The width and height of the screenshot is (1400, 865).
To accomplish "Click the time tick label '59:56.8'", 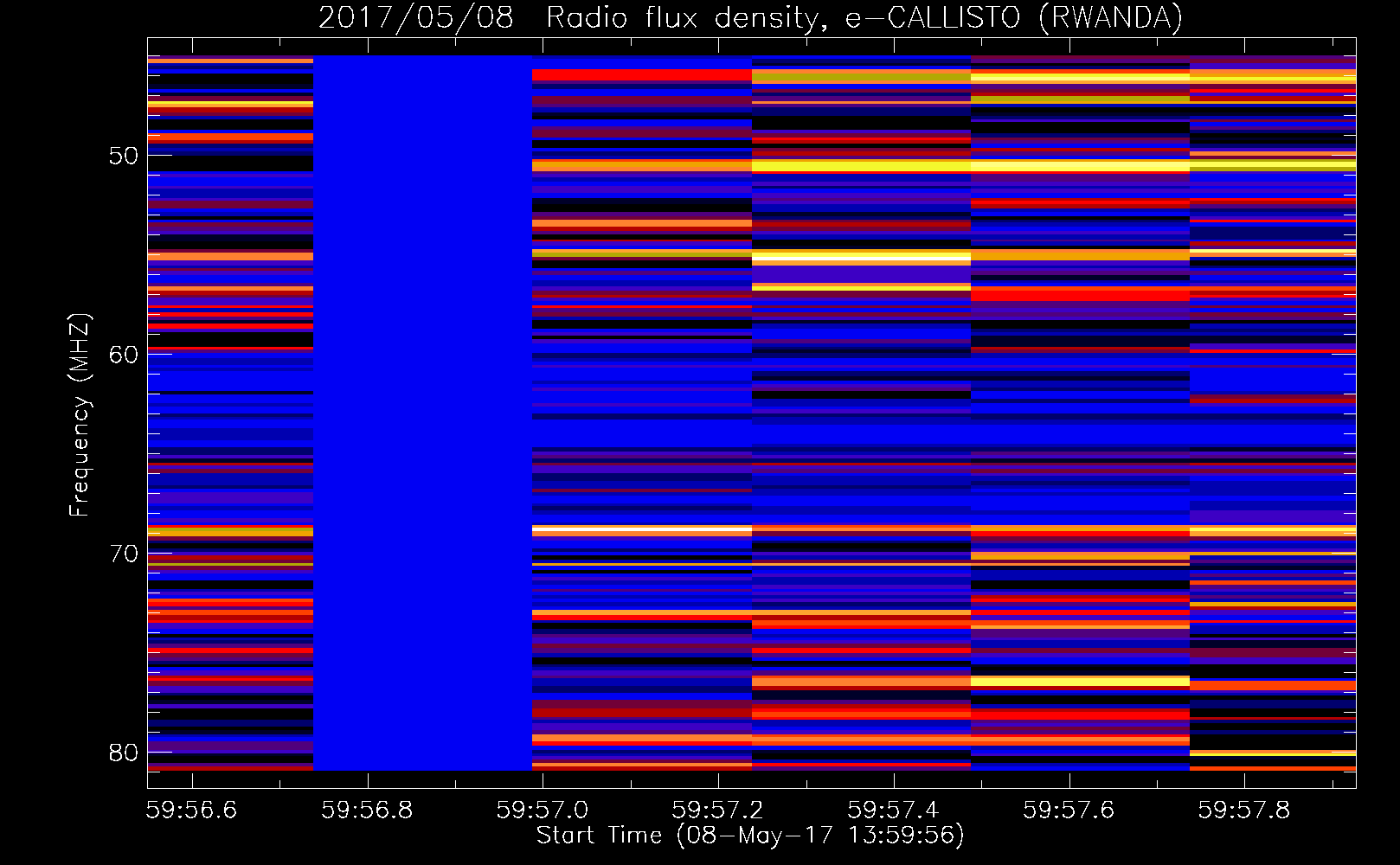I will (x=367, y=811).
